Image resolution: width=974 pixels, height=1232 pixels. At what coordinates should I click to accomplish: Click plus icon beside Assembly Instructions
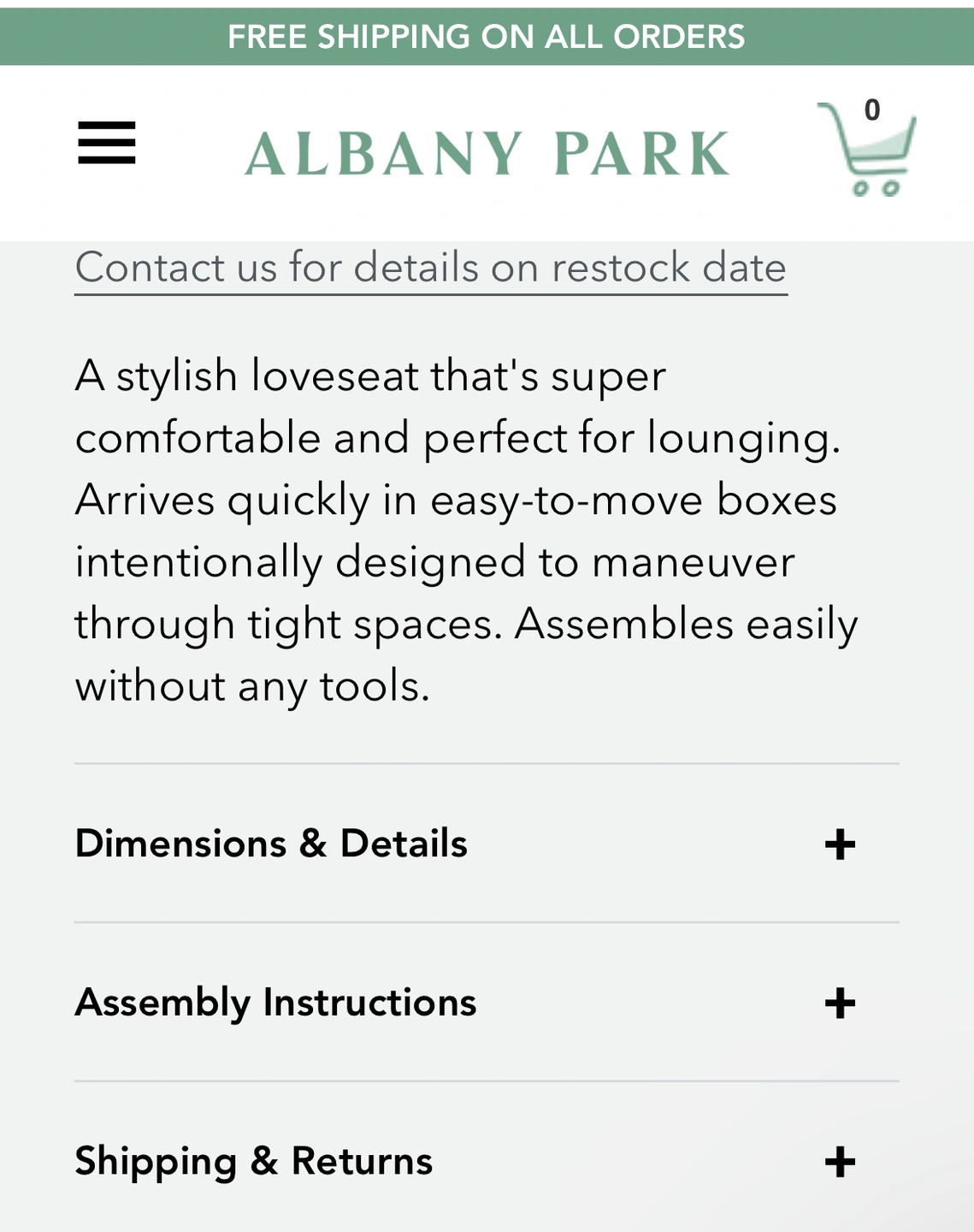click(840, 1003)
